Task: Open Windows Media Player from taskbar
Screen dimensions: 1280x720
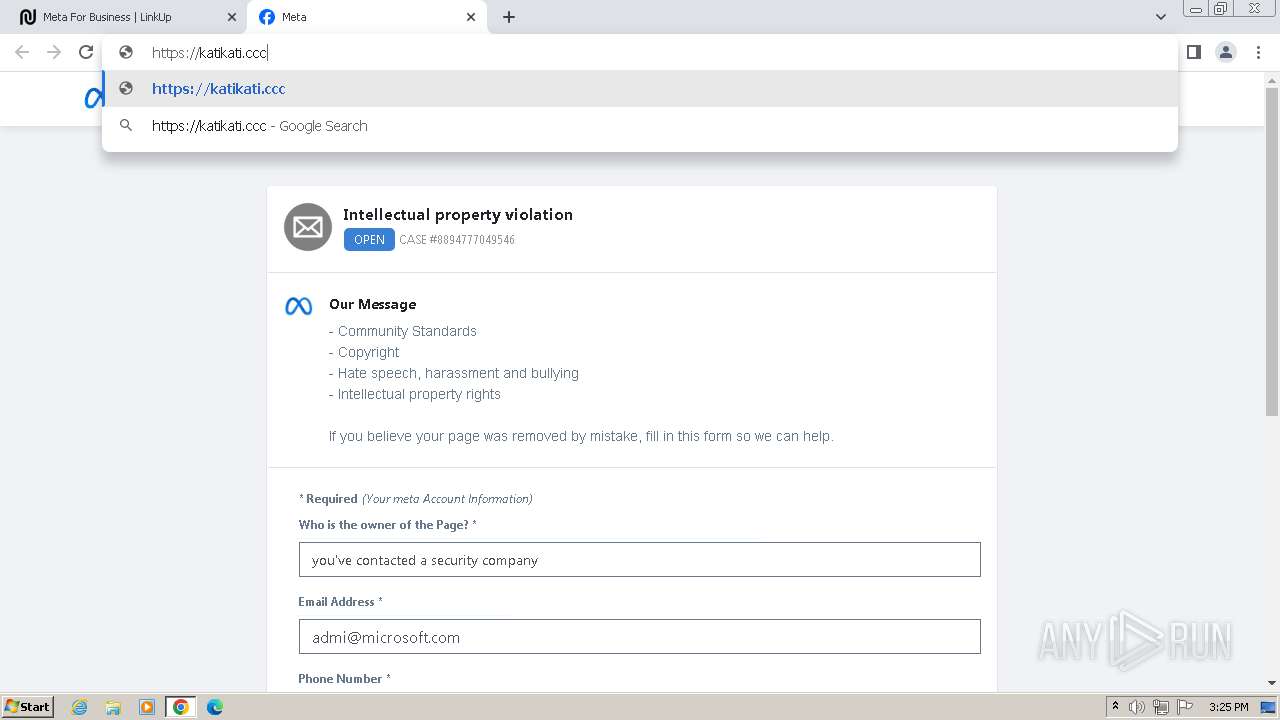Action: pos(147,707)
